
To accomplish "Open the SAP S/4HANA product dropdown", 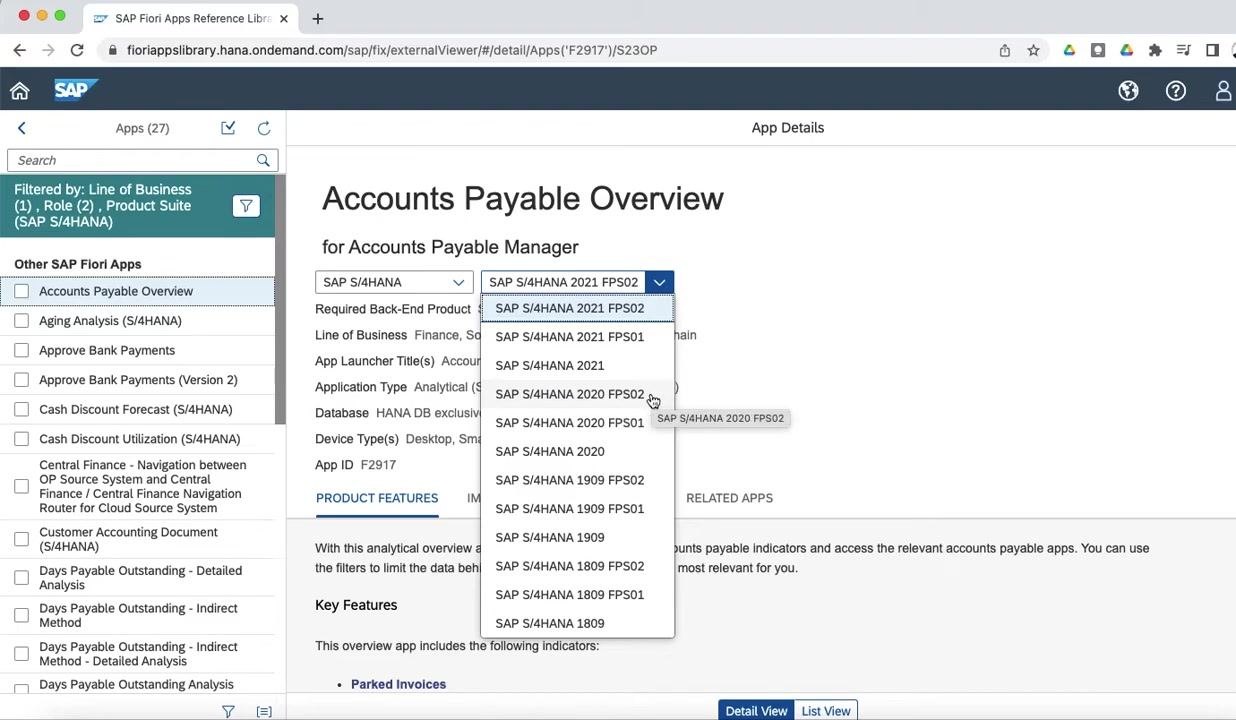I will 394,282.
